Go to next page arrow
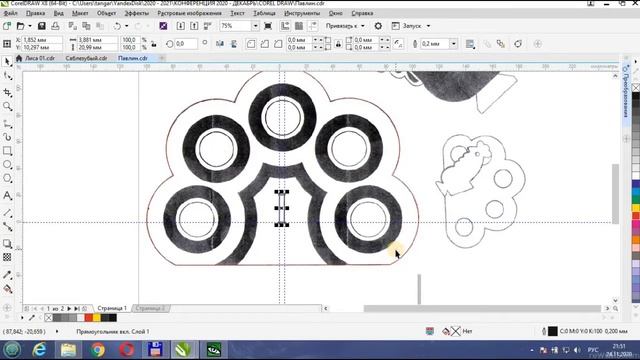 69,309
